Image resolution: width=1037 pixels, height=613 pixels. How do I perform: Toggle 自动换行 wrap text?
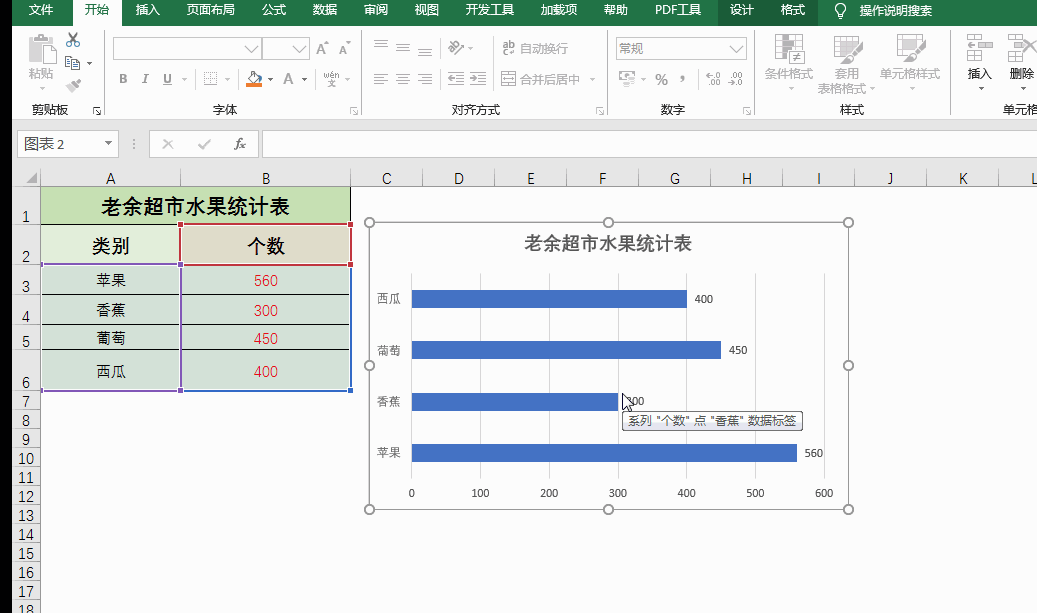pos(534,48)
